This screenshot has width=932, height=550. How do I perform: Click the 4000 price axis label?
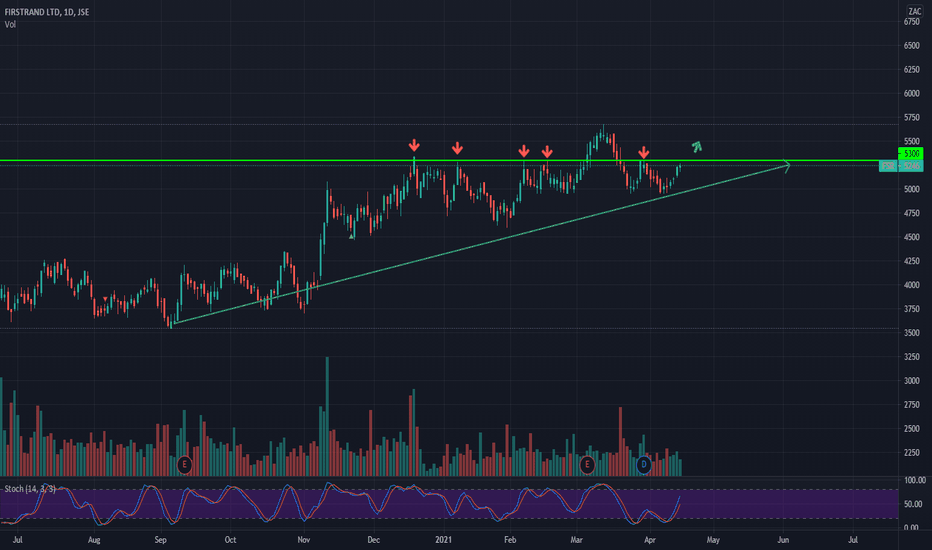point(911,285)
